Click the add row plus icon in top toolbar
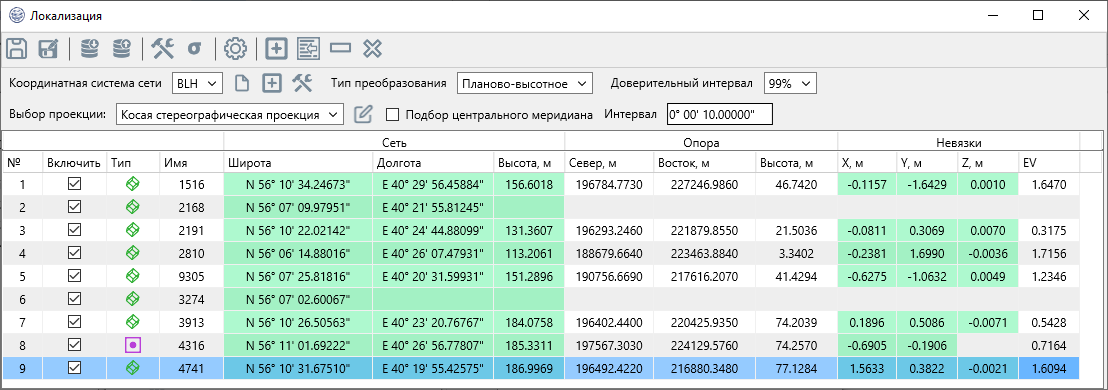Viewport: 1108px width, 390px height. coord(276,49)
